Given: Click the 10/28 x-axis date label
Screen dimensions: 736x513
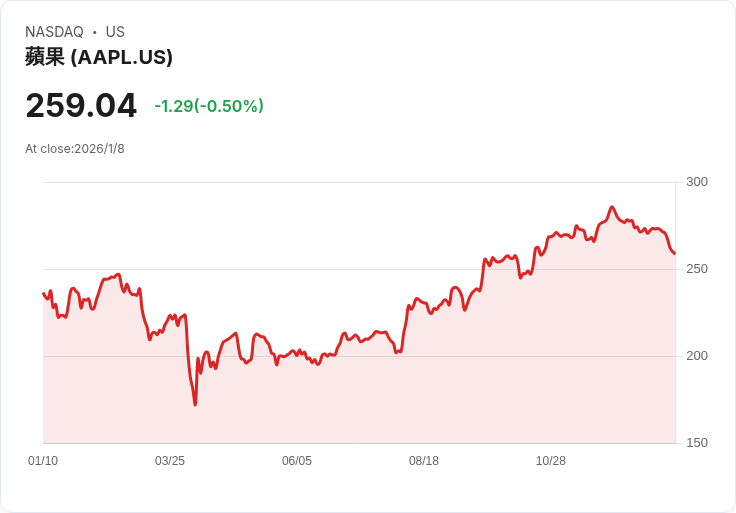Looking at the screenshot, I should pyautogui.click(x=551, y=461).
